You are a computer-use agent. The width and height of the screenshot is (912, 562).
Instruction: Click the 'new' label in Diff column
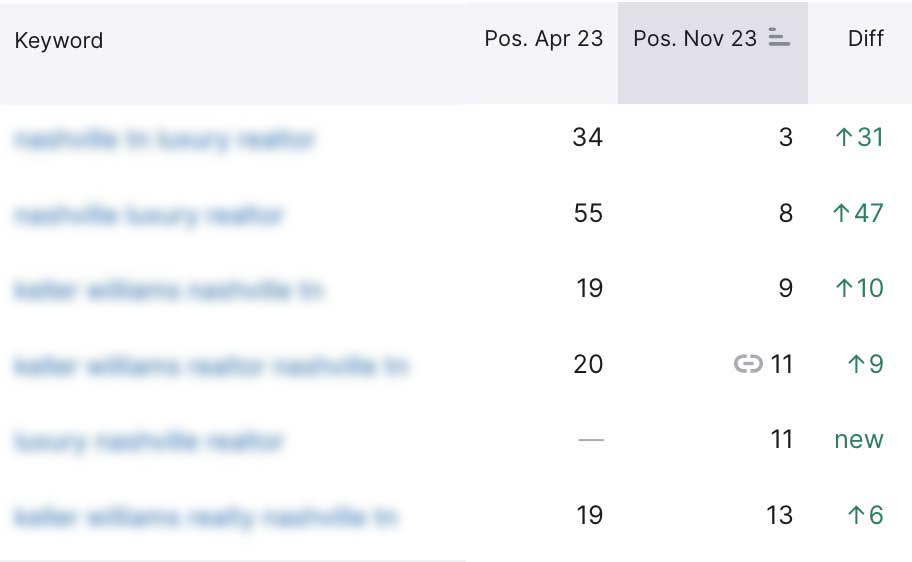coord(859,440)
